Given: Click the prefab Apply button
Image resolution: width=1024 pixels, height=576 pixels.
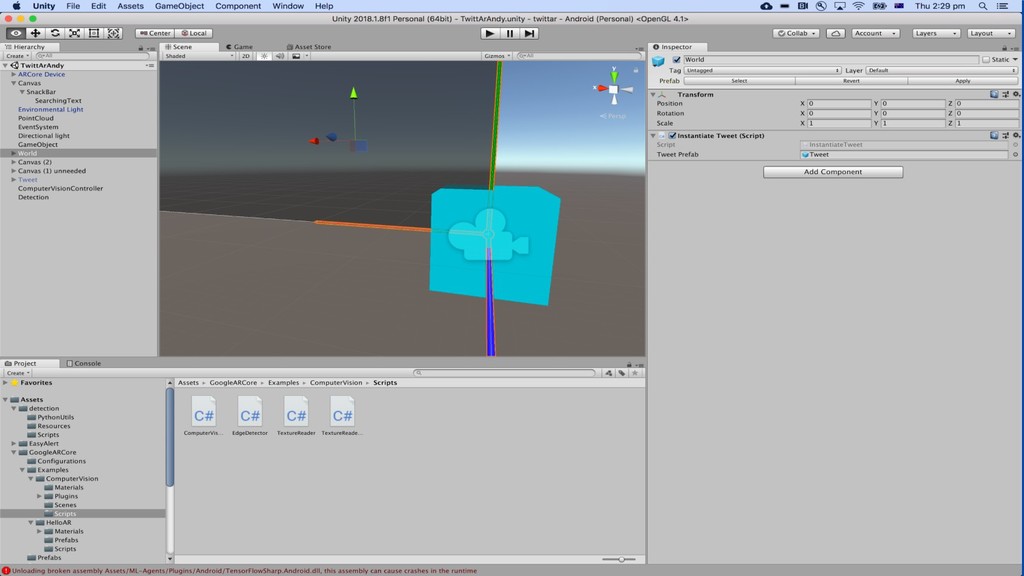Looking at the screenshot, I should pos(962,81).
